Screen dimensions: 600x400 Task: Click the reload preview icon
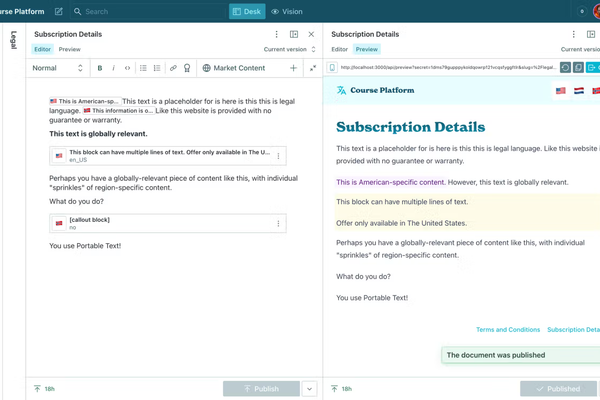(566, 68)
